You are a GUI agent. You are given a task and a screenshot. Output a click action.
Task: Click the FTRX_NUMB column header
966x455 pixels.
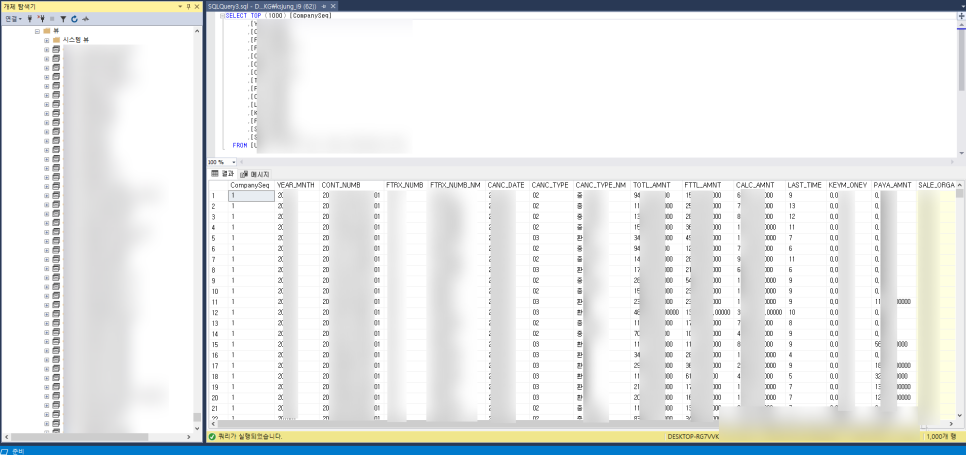pyautogui.click(x=405, y=185)
